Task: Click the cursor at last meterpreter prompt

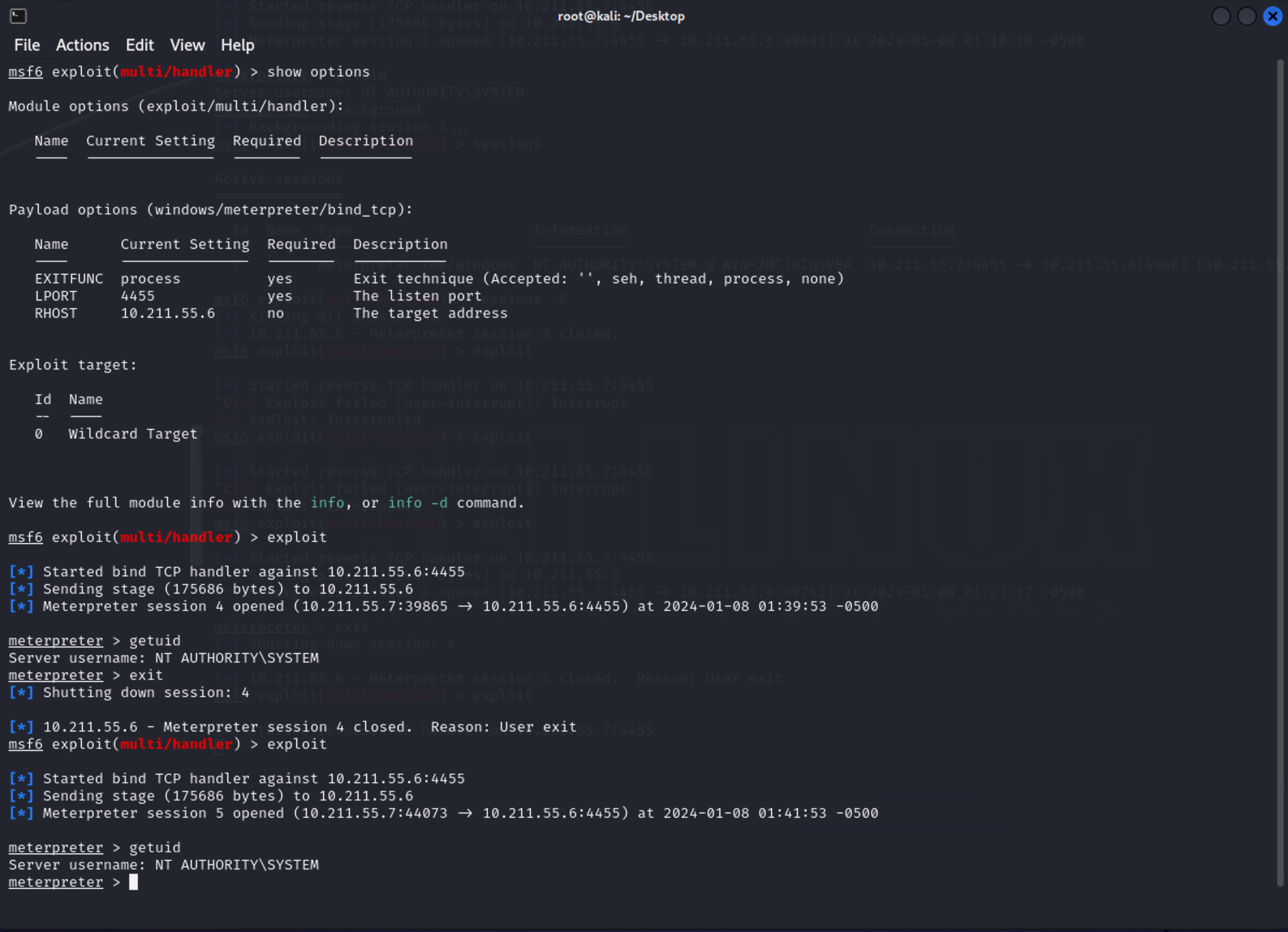Action: 134,882
